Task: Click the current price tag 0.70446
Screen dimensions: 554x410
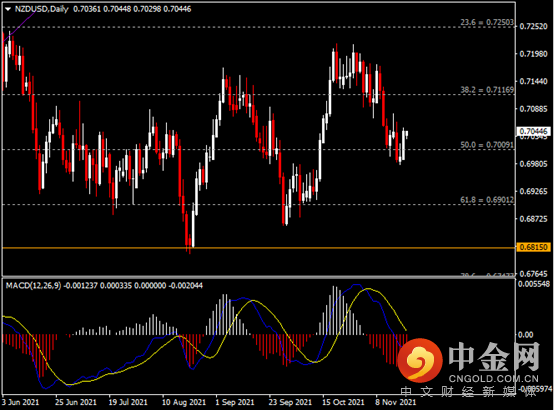Action: (534, 131)
